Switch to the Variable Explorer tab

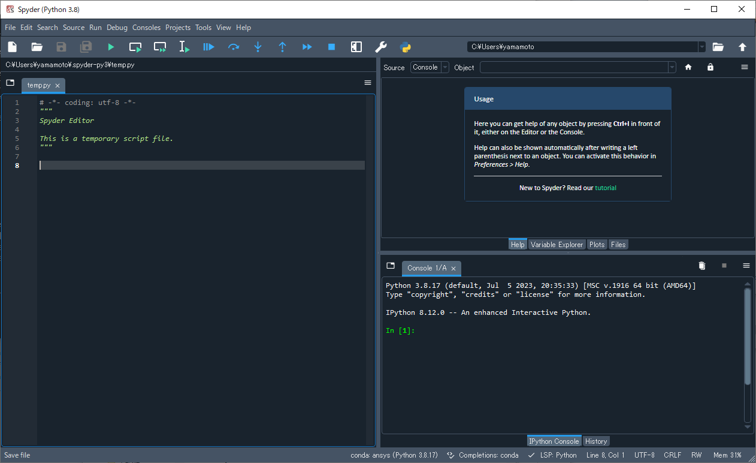(557, 244)
